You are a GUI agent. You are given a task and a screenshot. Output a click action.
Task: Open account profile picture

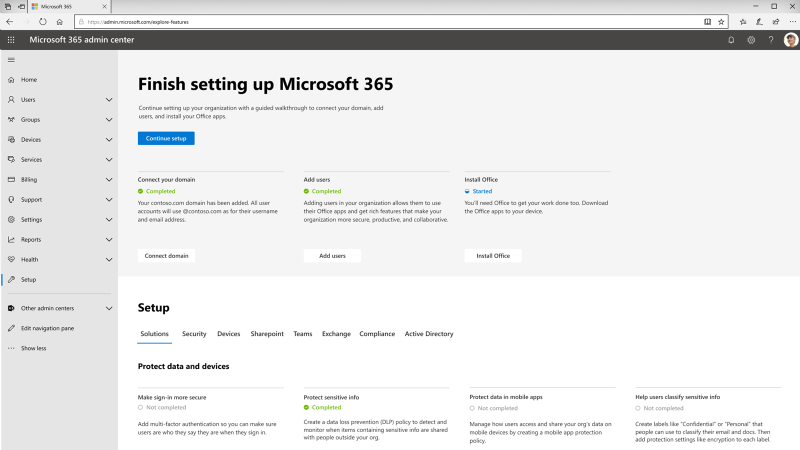(791, 40)
